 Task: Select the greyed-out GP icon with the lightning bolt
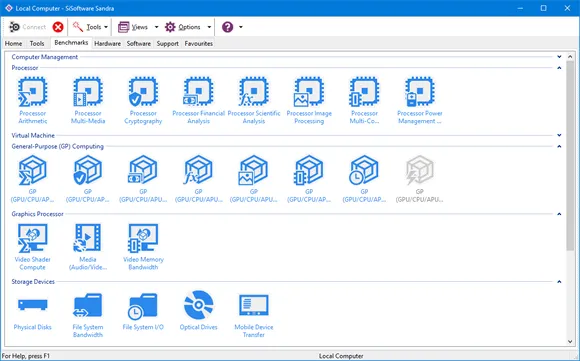click(420, 179)
